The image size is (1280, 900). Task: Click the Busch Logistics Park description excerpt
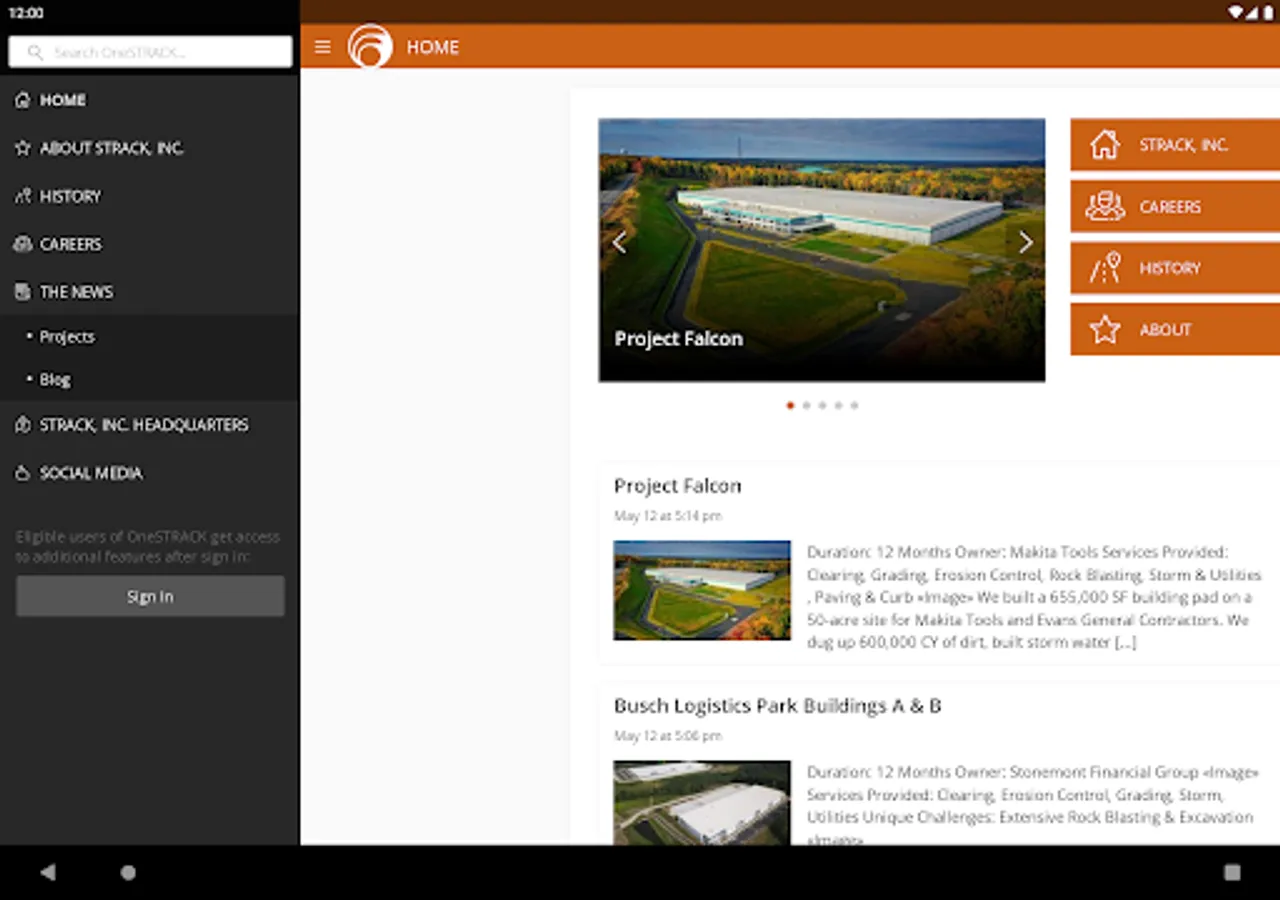[x=1032, y=806]
